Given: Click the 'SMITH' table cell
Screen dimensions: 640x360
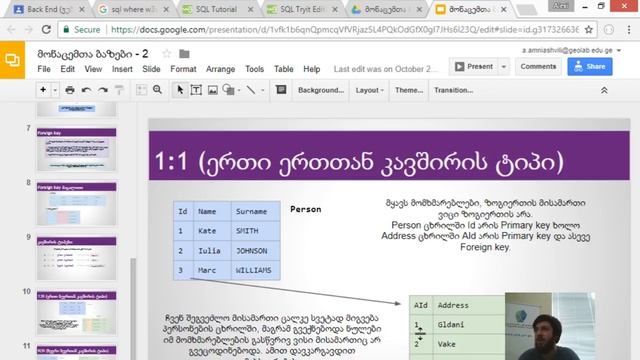Looking at the screenshot, I should (256, 231).
